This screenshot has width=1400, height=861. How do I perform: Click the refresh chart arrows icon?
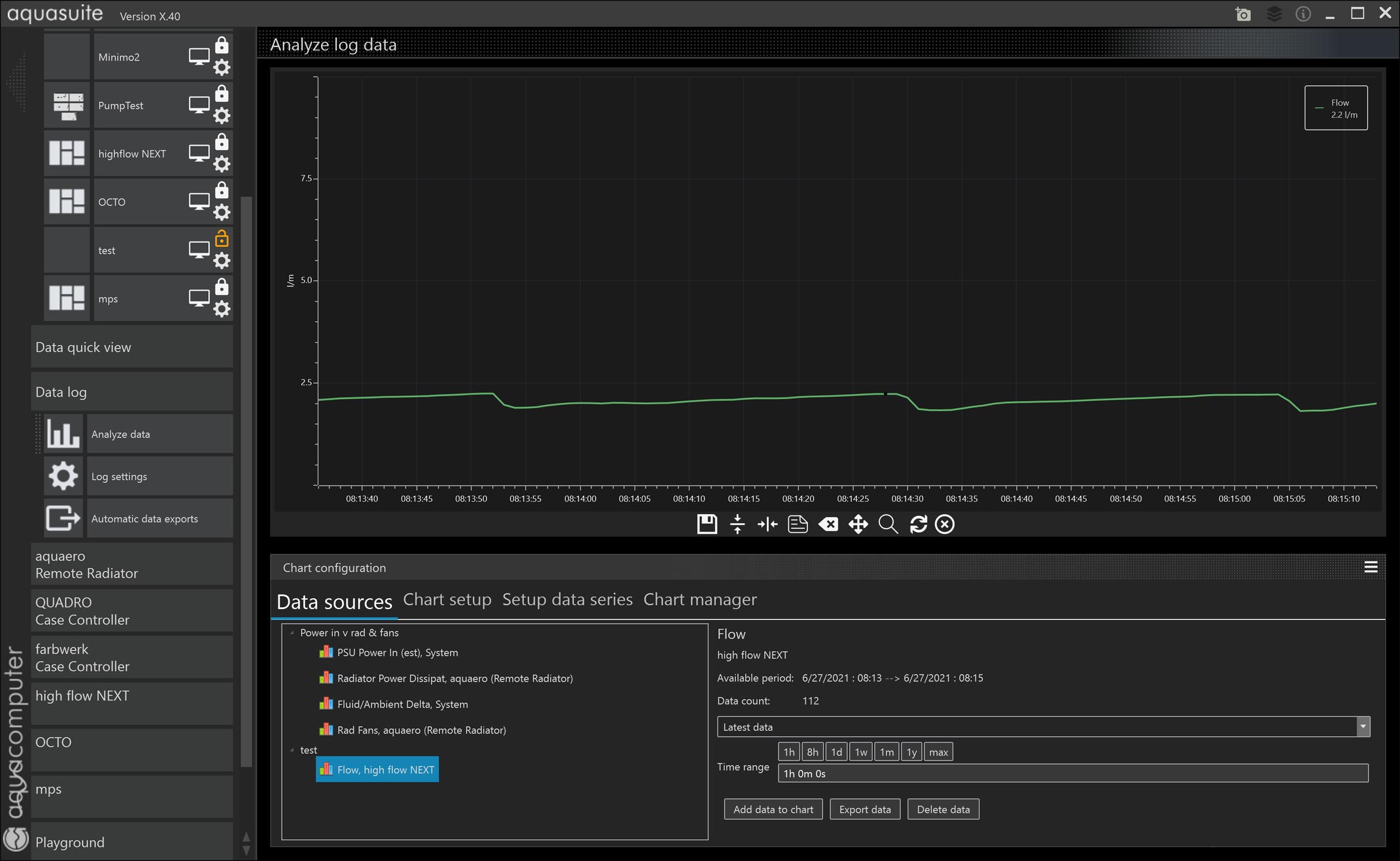[918, 524]
